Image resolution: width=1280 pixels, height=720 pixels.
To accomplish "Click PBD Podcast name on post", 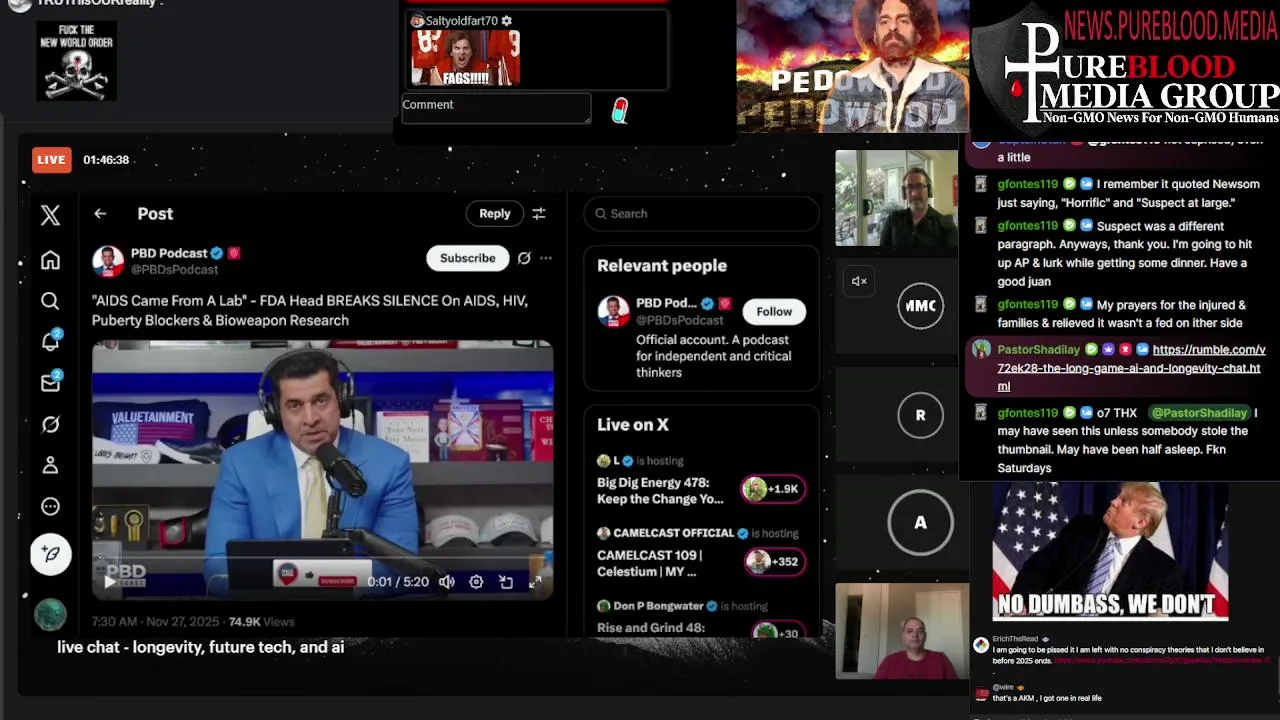I will (x=169, y=253).
